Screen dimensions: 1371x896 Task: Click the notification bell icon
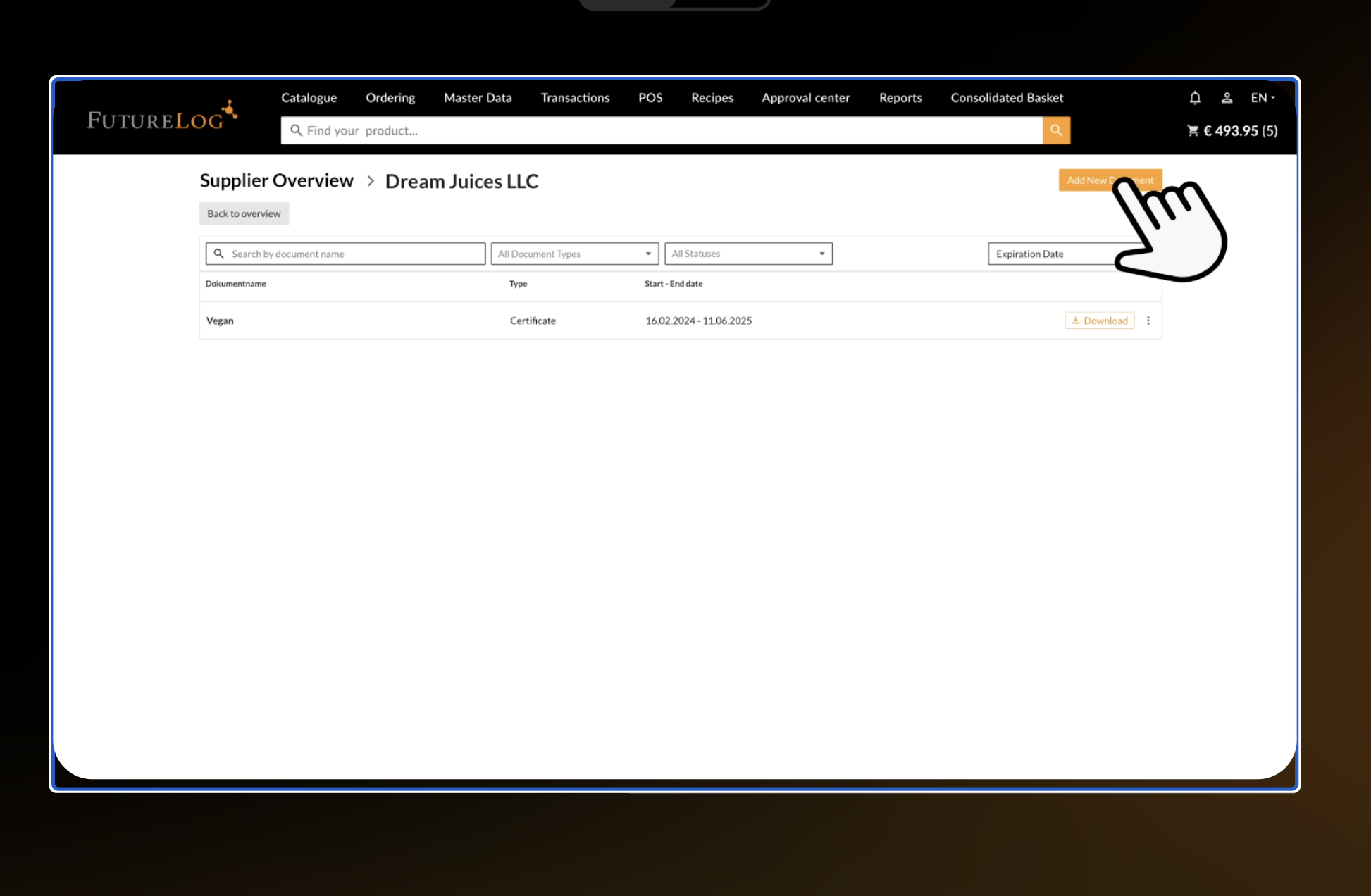click(1195, 98)
